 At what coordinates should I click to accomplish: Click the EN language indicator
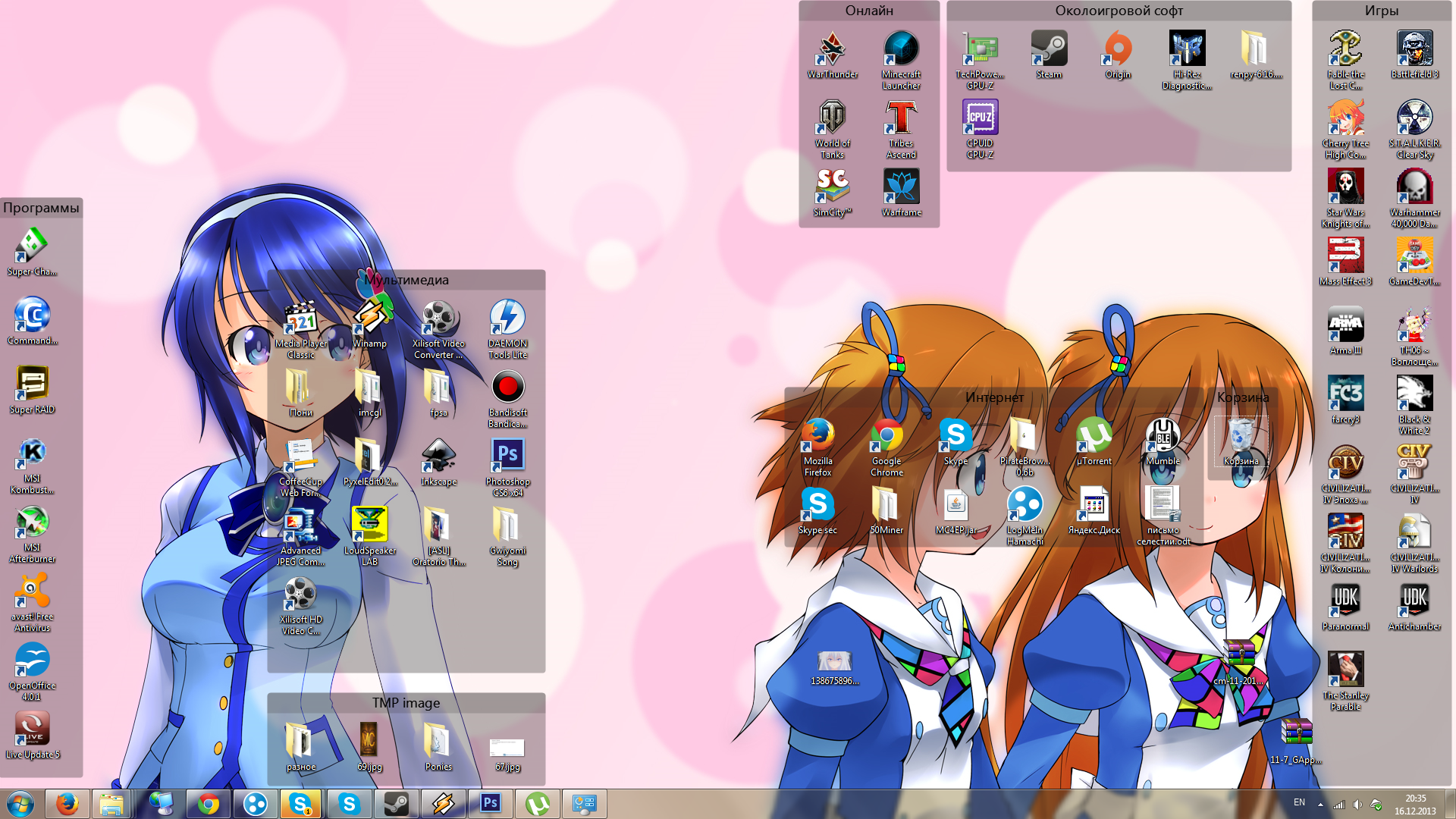(x=1299, y=802)
